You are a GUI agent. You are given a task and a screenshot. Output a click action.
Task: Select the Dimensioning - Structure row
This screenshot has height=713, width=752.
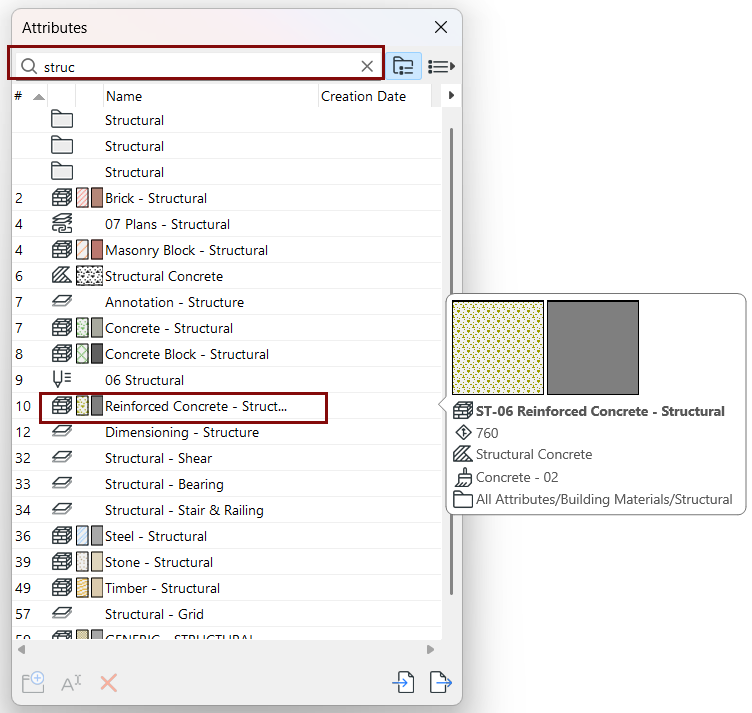pyautogui.click(x=226, y=432)
